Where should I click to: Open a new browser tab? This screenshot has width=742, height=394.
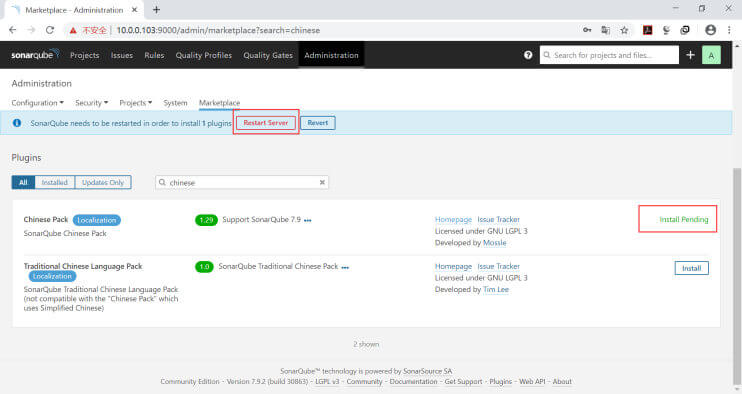156,9
